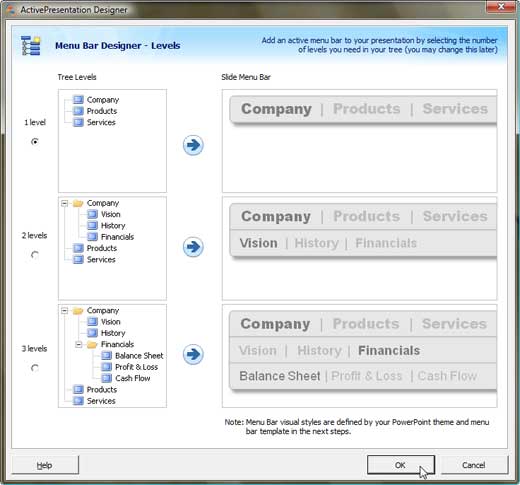Select Profit & Loss tree item
This screenshot has height=485, width=520.
(136, 367)
